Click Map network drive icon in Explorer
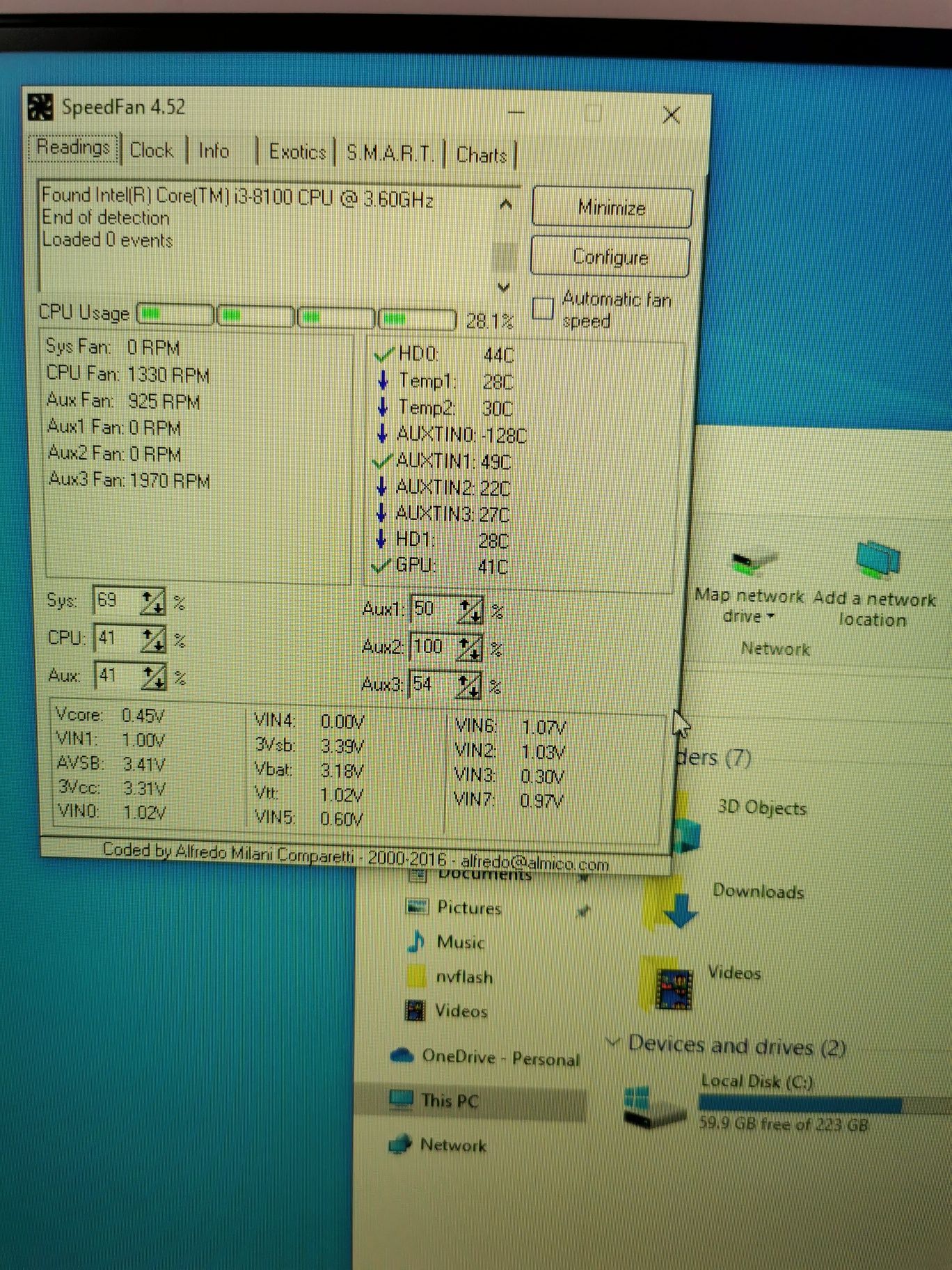 point(753,561)
